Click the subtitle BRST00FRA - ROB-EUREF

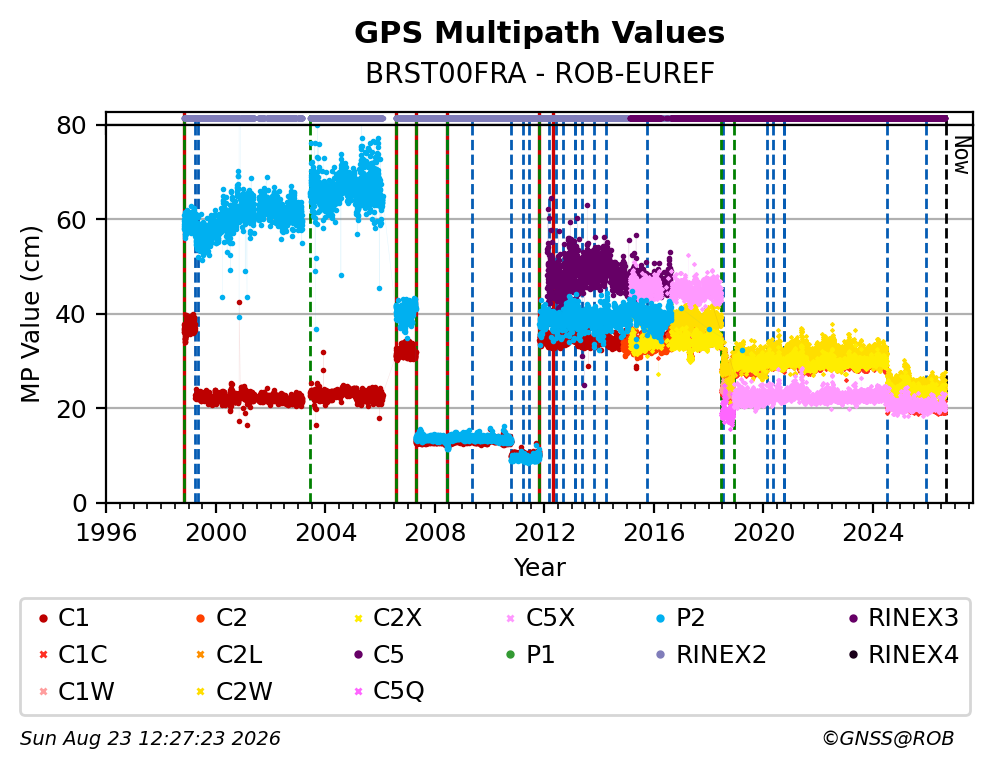tap(540, 74)
